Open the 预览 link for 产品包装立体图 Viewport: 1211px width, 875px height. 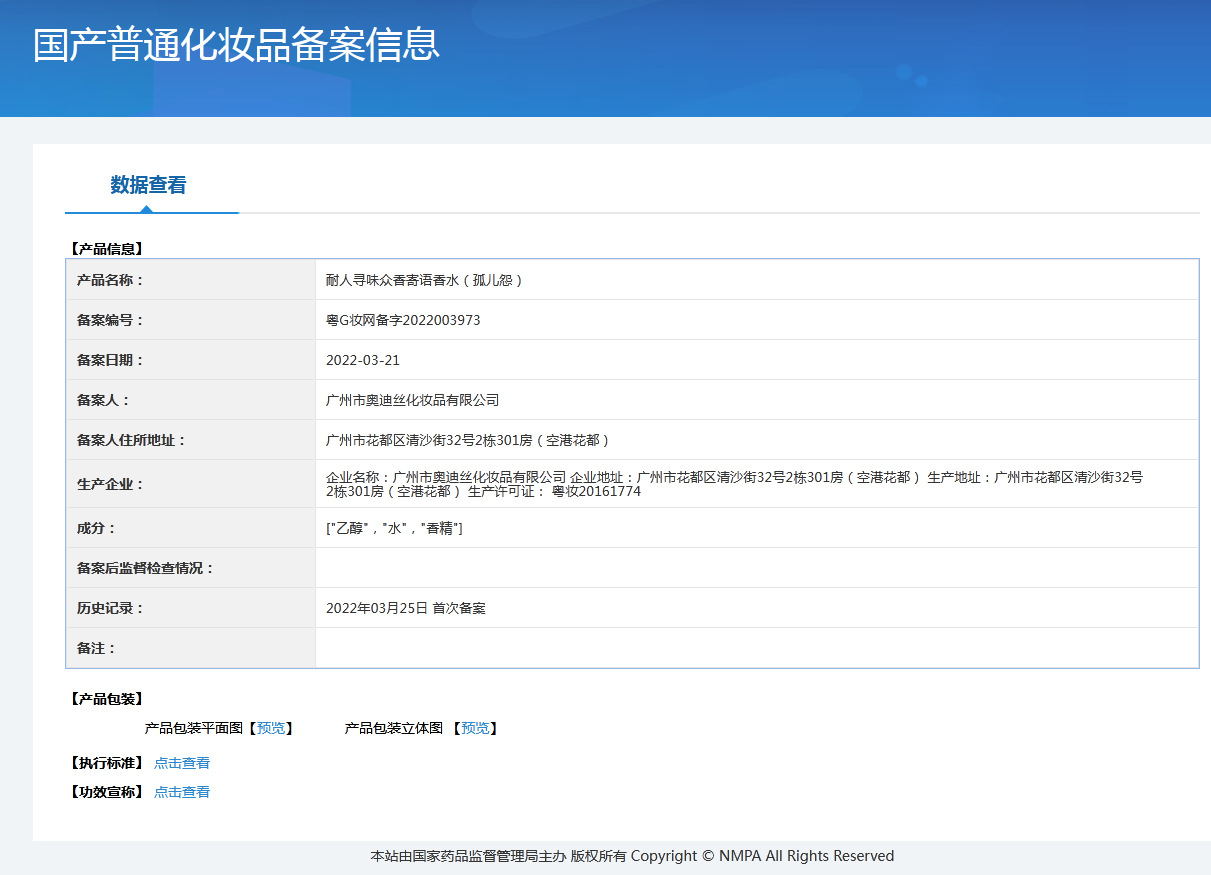[474, 728]
